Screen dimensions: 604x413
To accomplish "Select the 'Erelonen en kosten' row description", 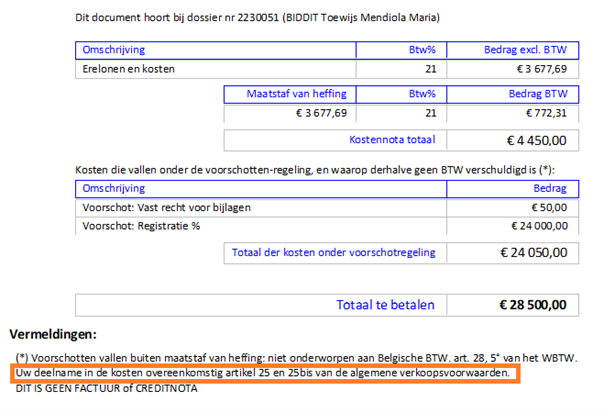I will 128,69.
